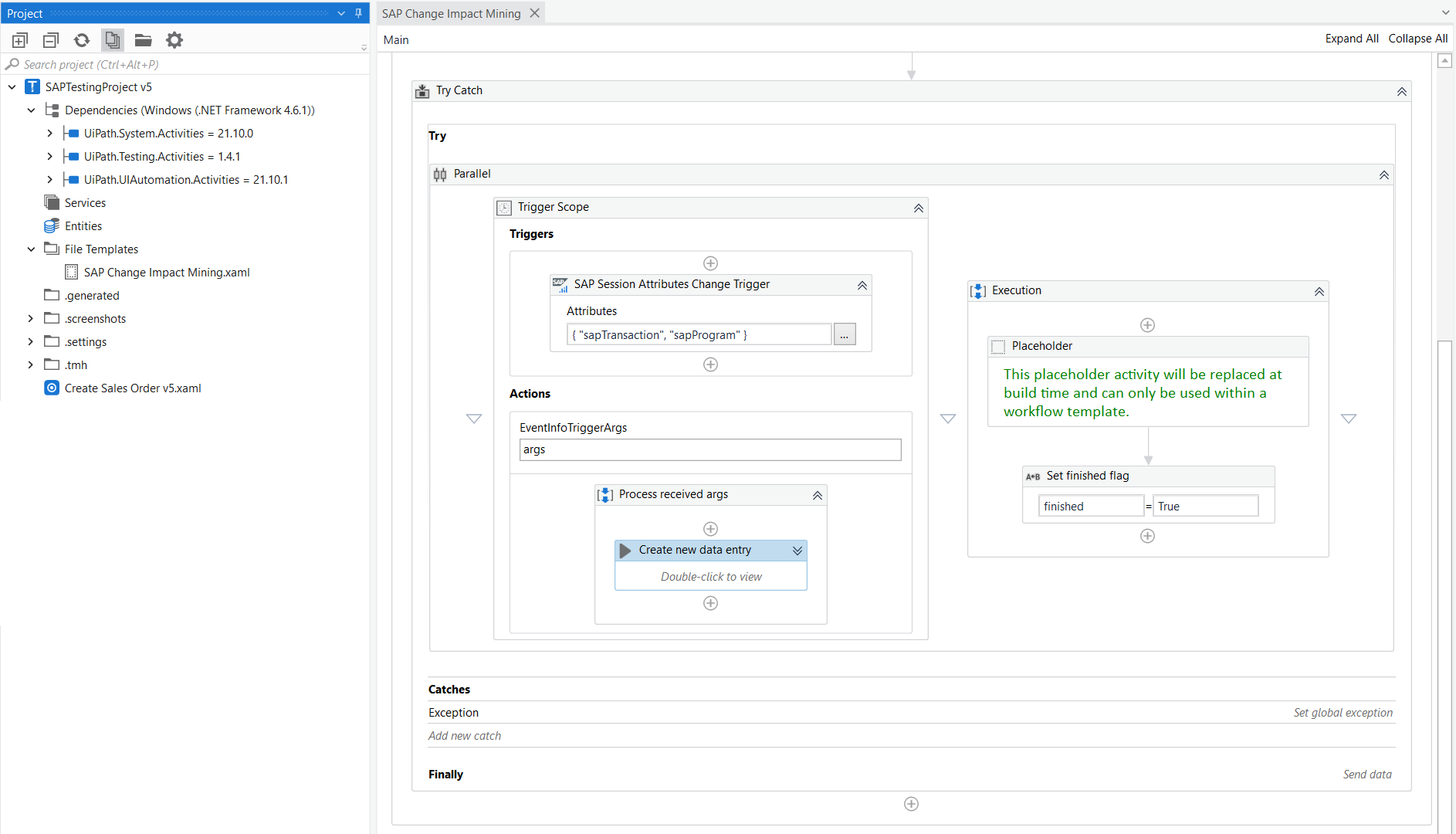Collapse the File Templates folder
Screen dimensions: 1456x834
click(x=32, y=249)
